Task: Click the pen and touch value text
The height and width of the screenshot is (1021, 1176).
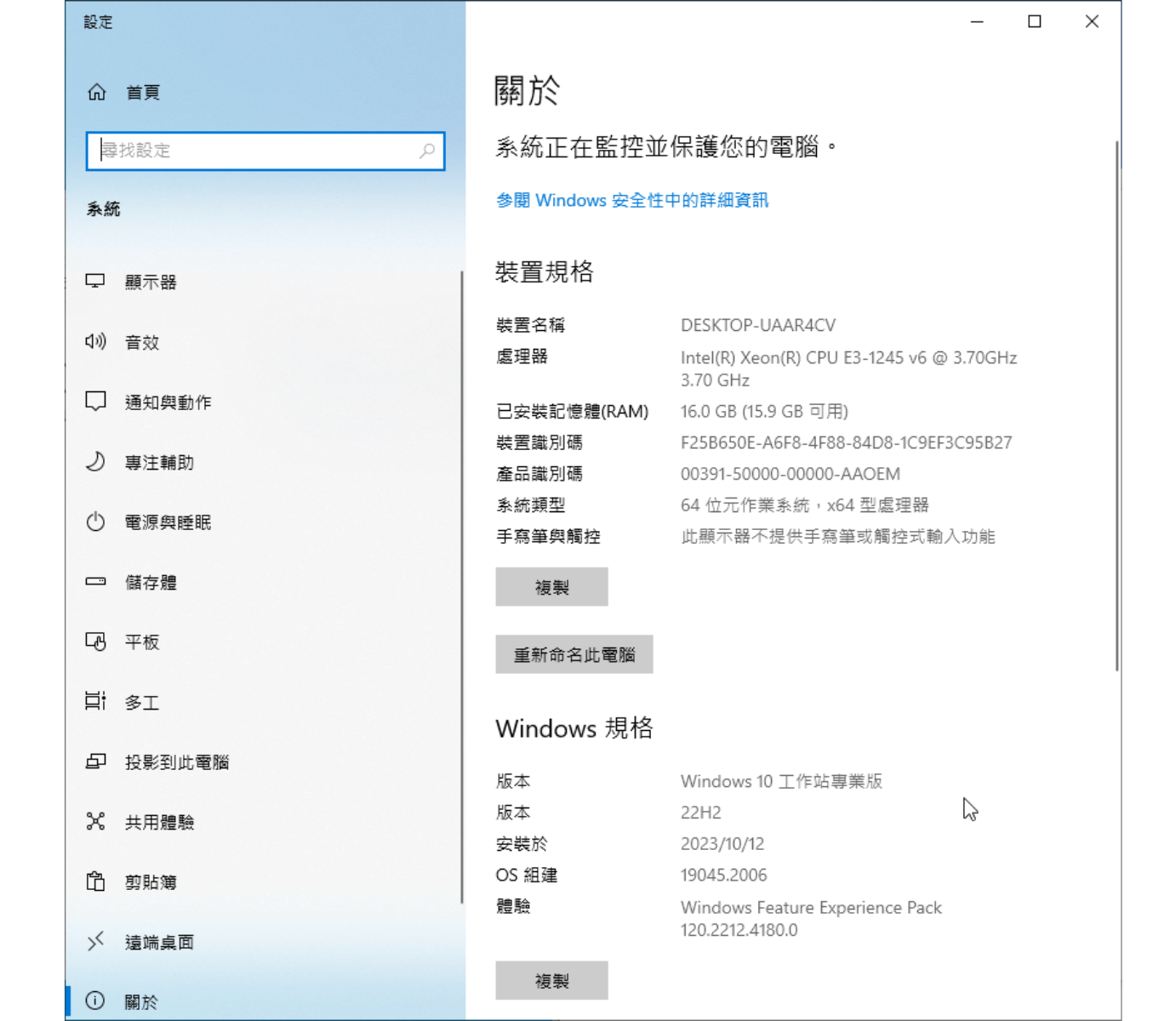Action: pos(838,537)
